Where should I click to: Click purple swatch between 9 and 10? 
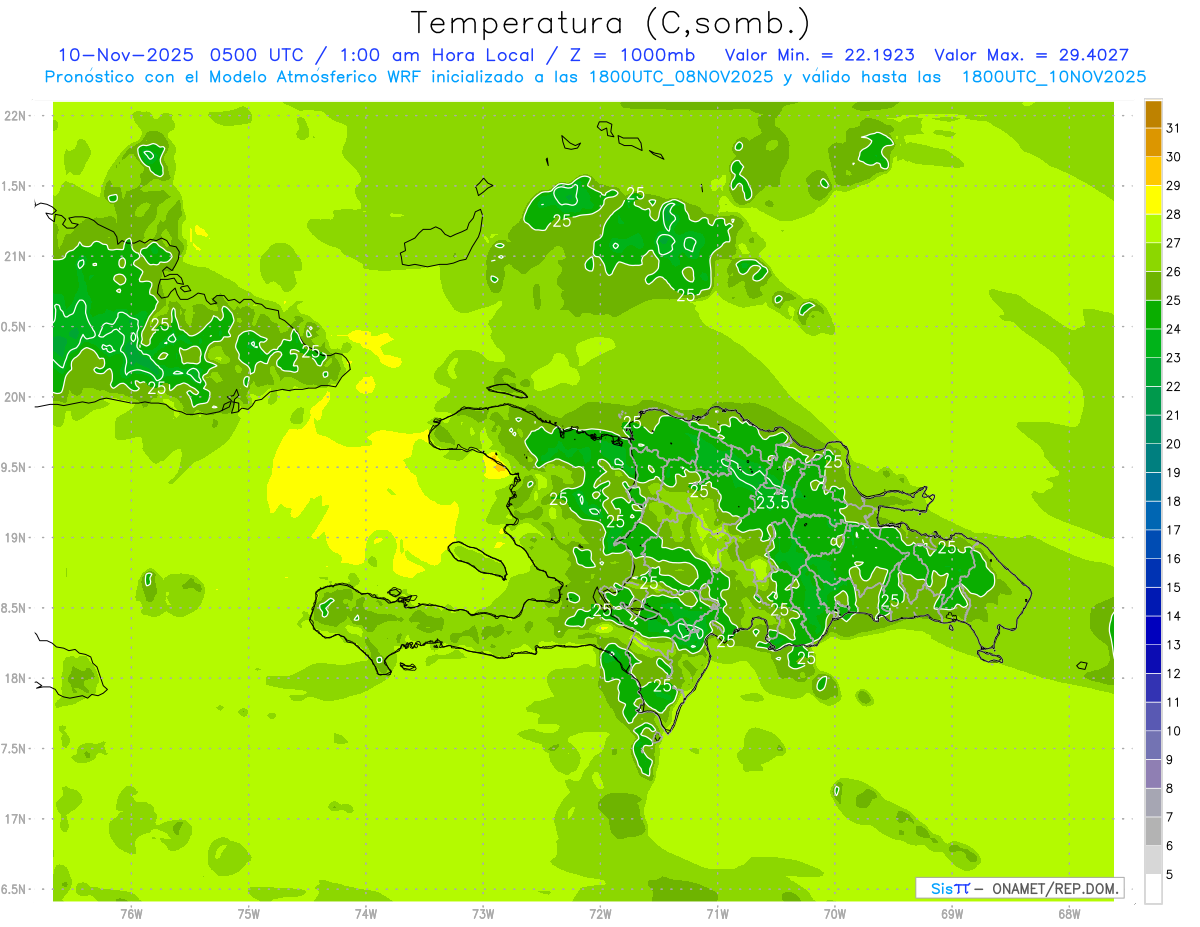click(x=1153, y=745)
